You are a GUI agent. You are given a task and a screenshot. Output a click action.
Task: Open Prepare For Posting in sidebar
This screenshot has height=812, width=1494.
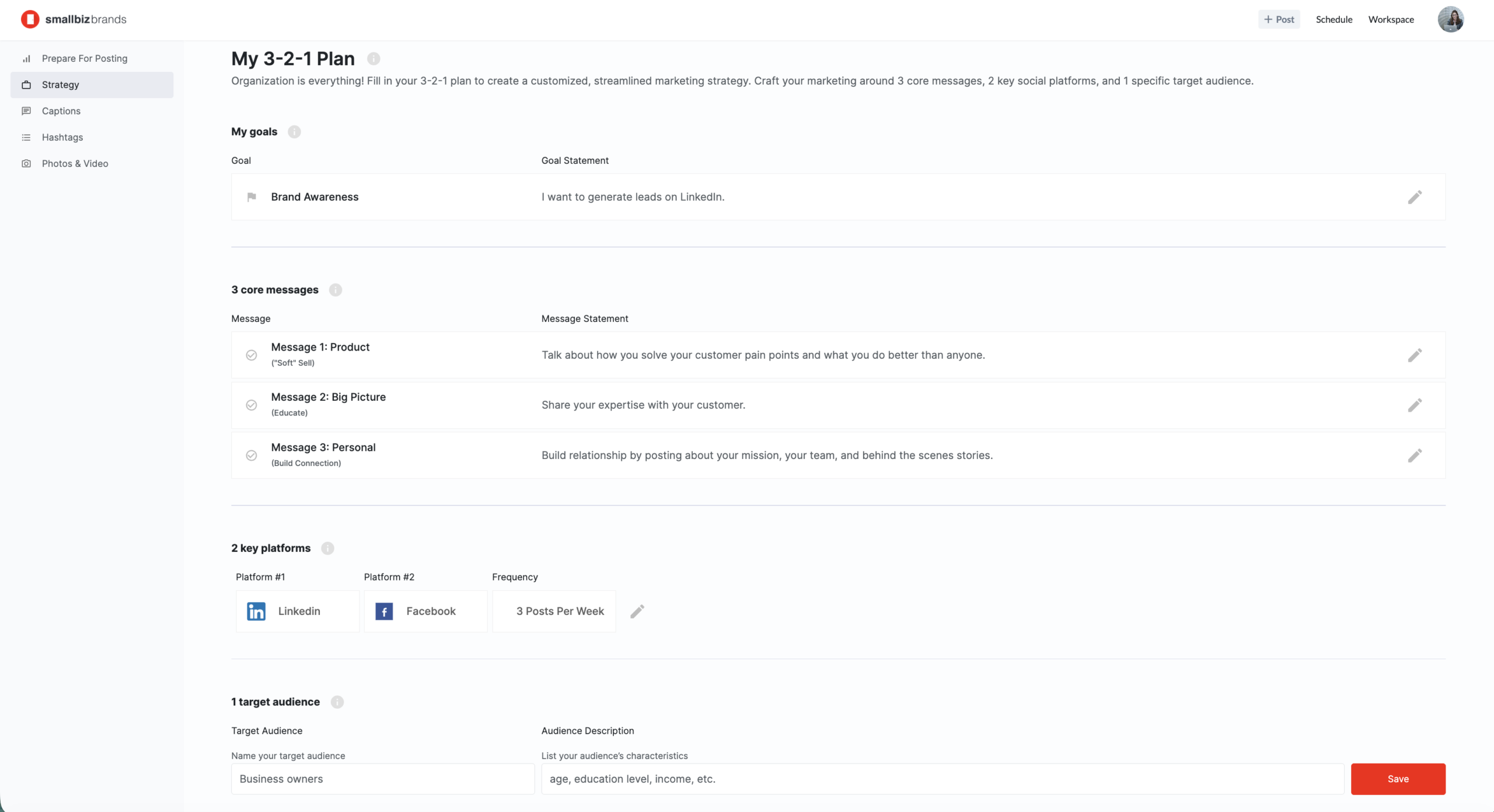pos(92,58)
